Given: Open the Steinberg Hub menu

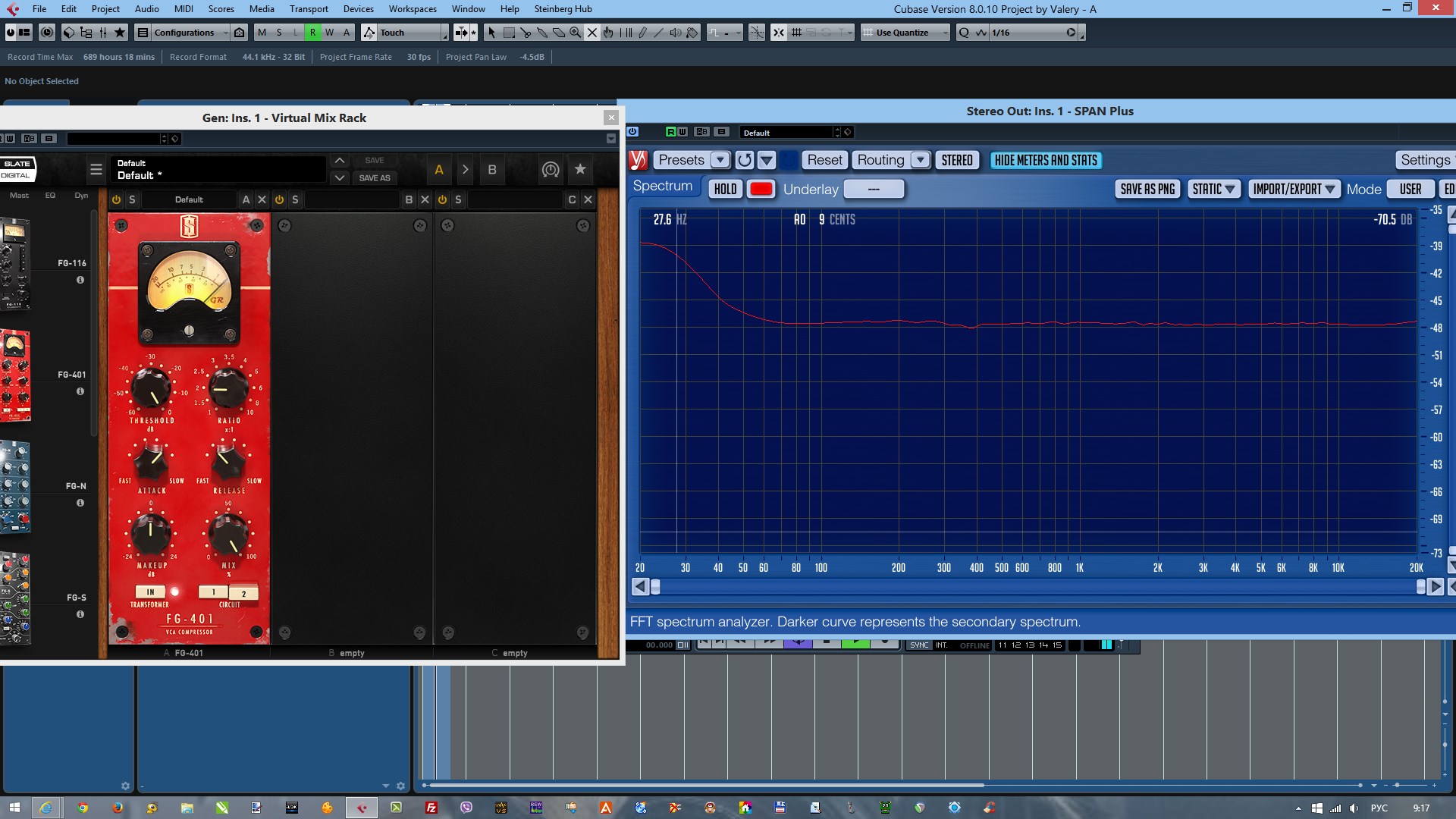Looking at the screenshot, I should click(x=563, y=9).
